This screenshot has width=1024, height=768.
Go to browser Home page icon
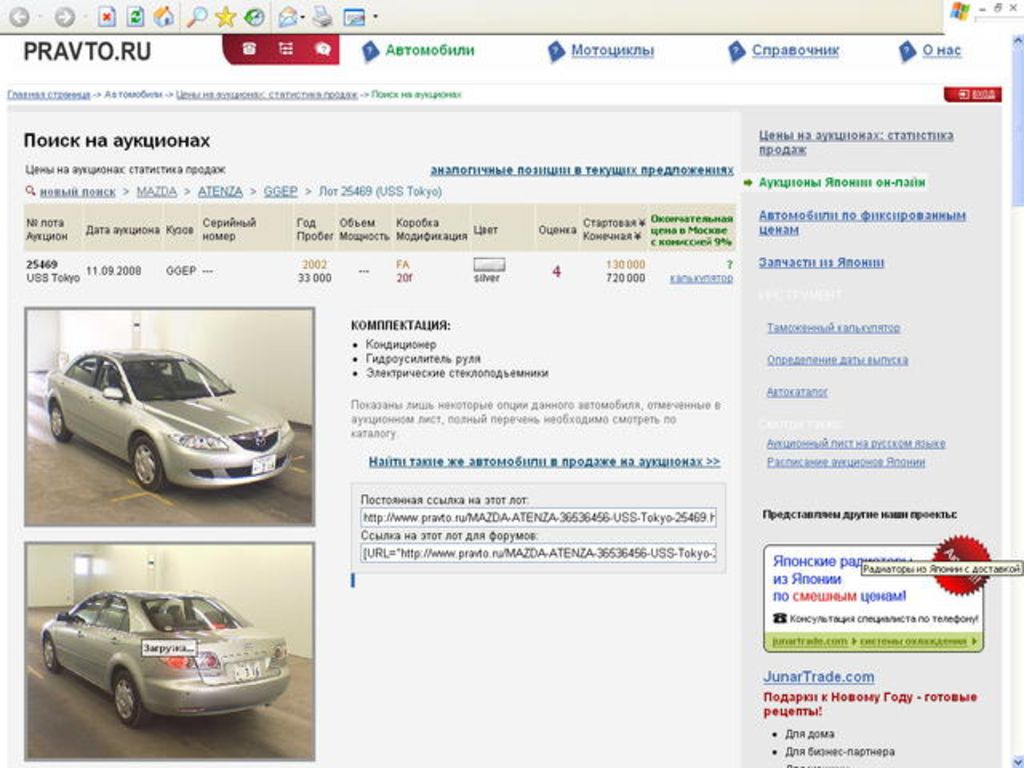(x=164, y=16)
